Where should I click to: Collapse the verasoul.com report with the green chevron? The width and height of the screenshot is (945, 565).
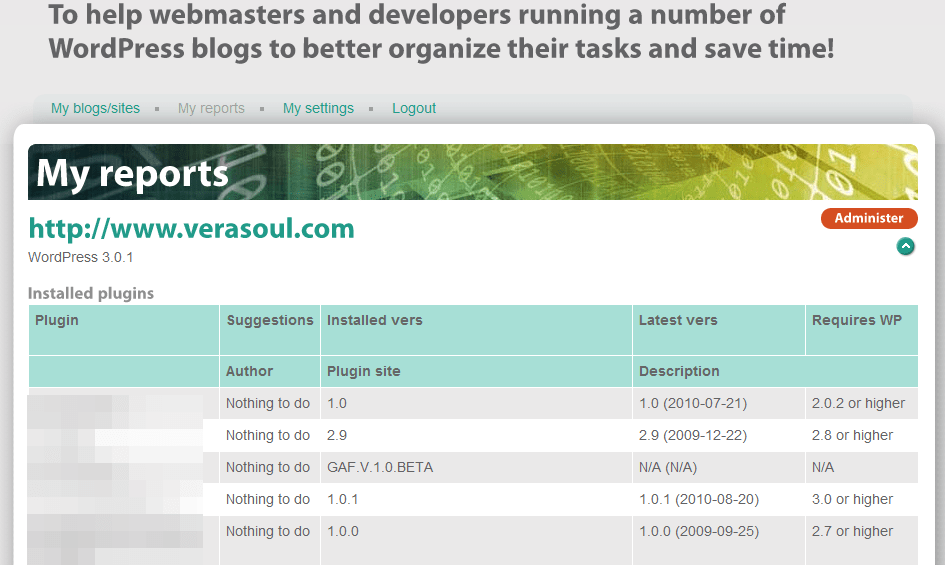[905, 246]
